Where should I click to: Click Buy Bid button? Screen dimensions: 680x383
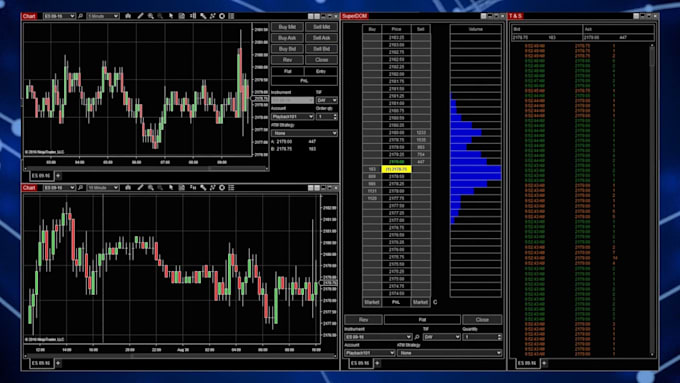[x=287, y=49]
